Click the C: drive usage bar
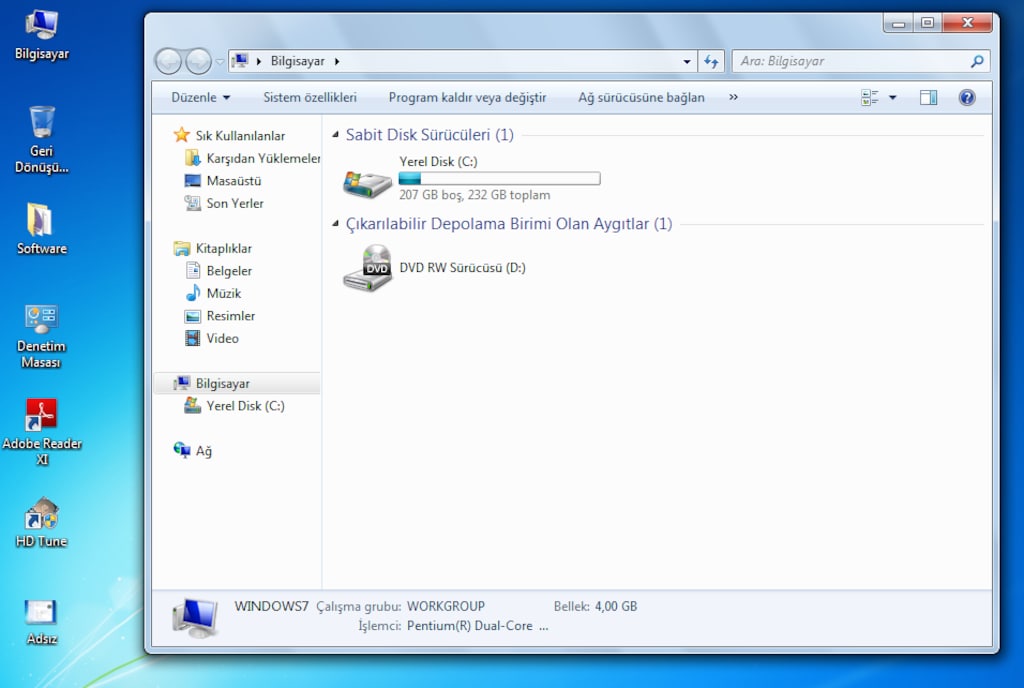This screenshot has height=688, width=1024. click(500, 179)
